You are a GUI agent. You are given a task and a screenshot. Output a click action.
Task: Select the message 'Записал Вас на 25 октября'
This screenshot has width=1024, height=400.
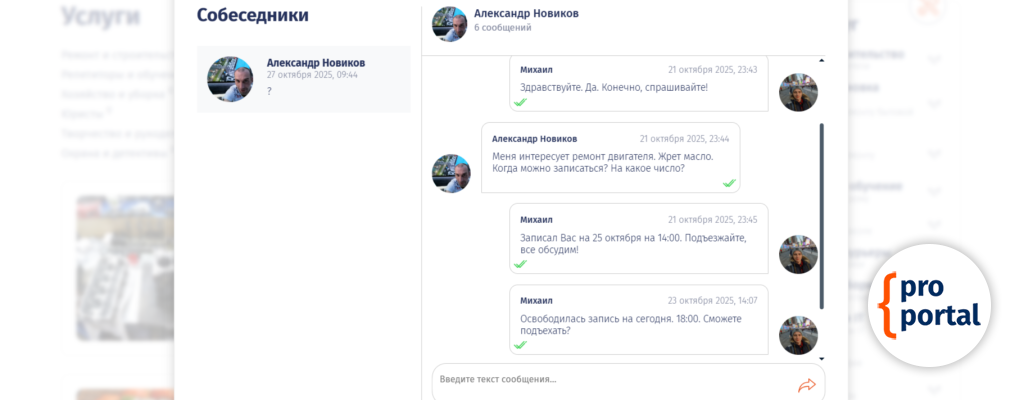click(633, 243)
